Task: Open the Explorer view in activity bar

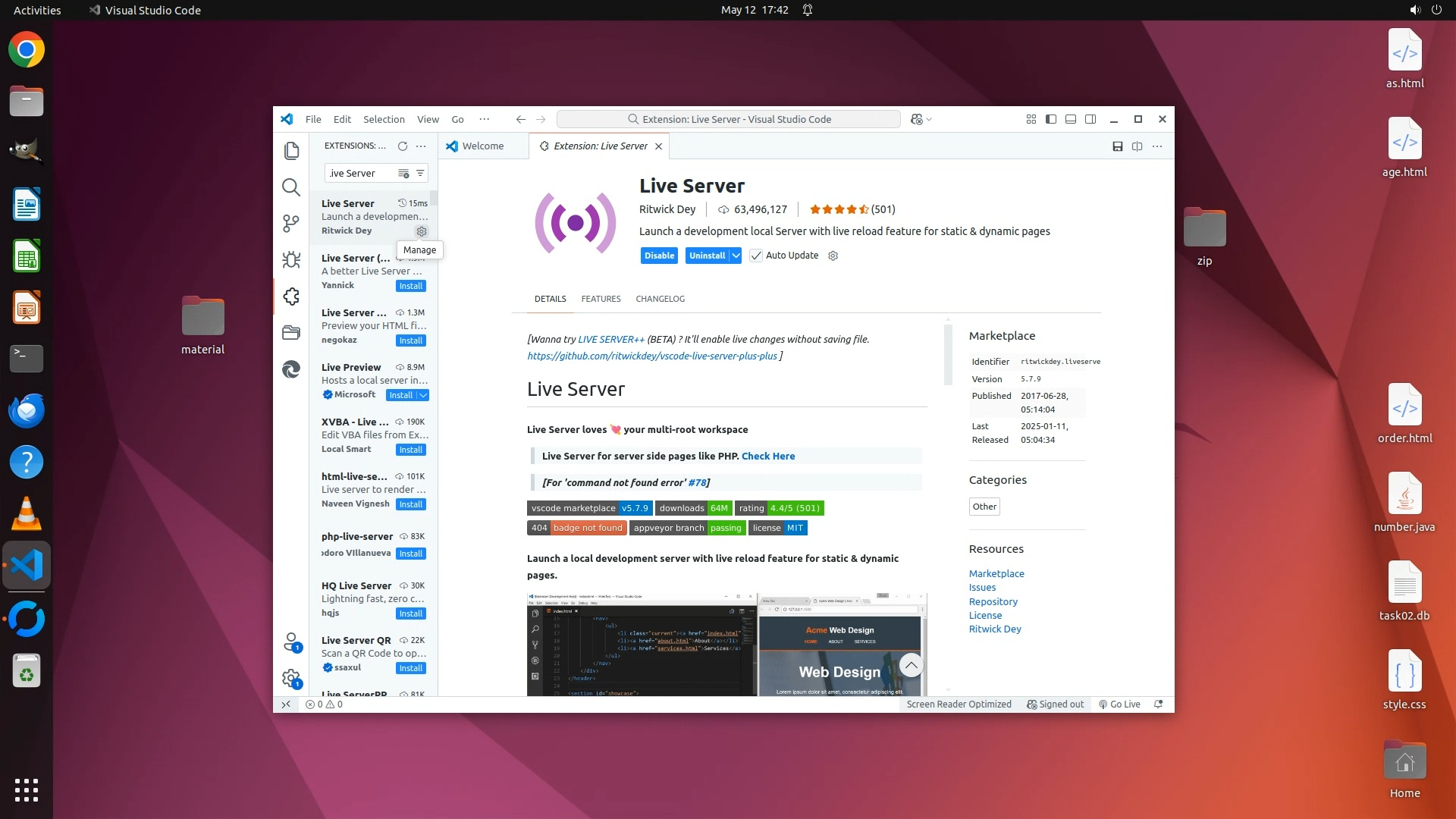Action: pyautogui.click(x=291, y=151)
